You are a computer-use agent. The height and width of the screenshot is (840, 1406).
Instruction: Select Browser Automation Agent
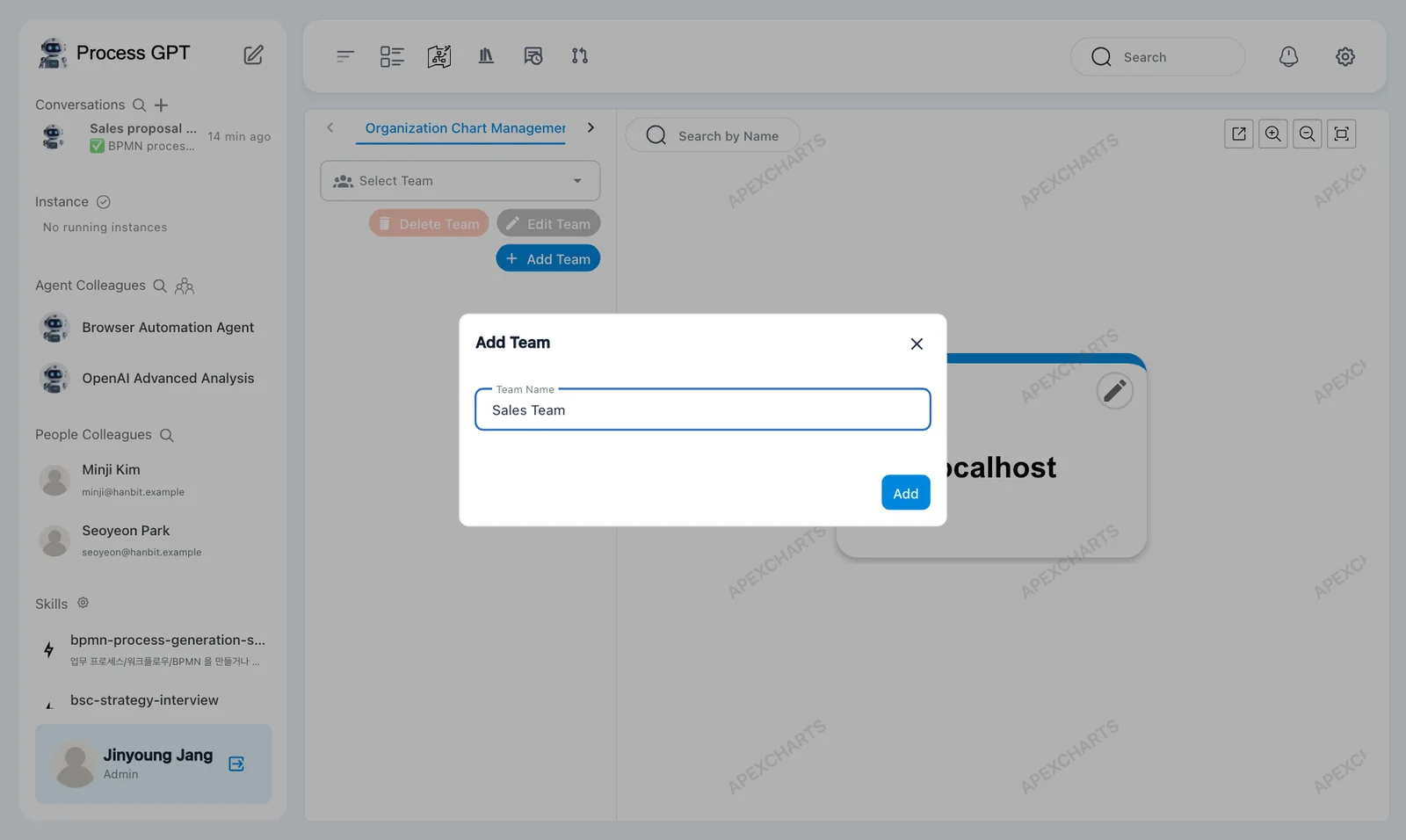(x=153, y=328)
